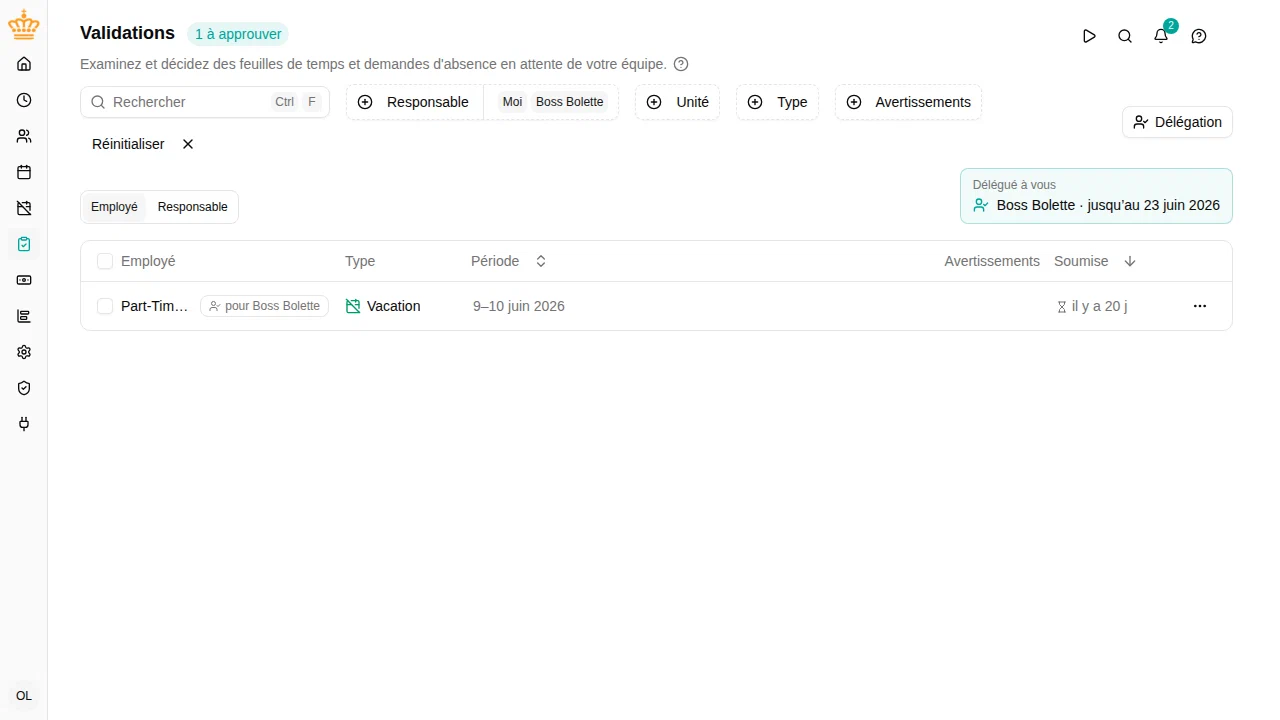Click the 'Délégué à vous' Boss Bolette card
The width and height of the screenshot is (1280, 720).
click(x=1096, y=196)
